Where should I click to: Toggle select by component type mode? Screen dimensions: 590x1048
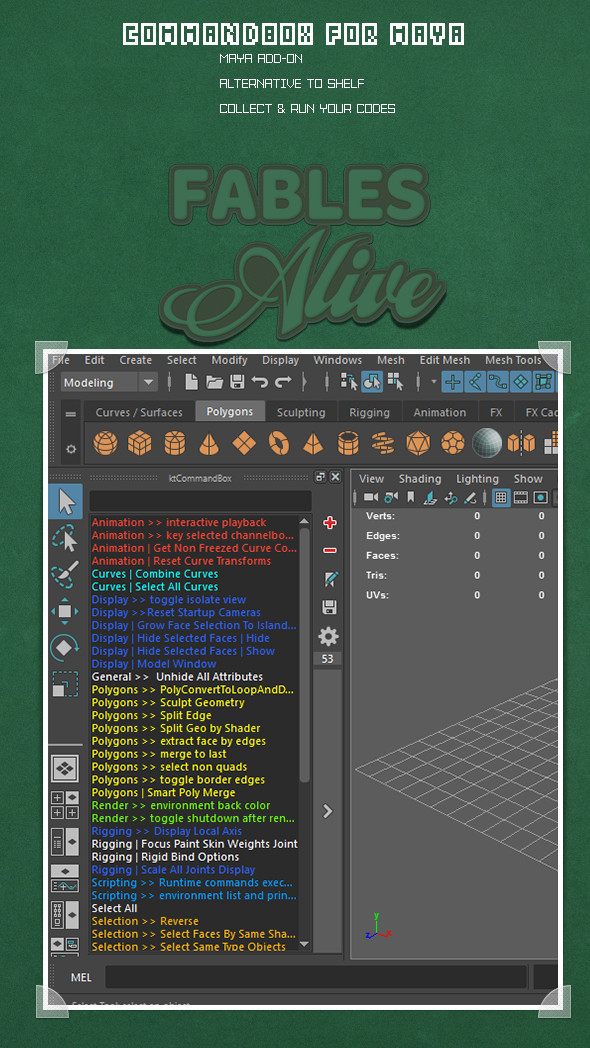396,382
